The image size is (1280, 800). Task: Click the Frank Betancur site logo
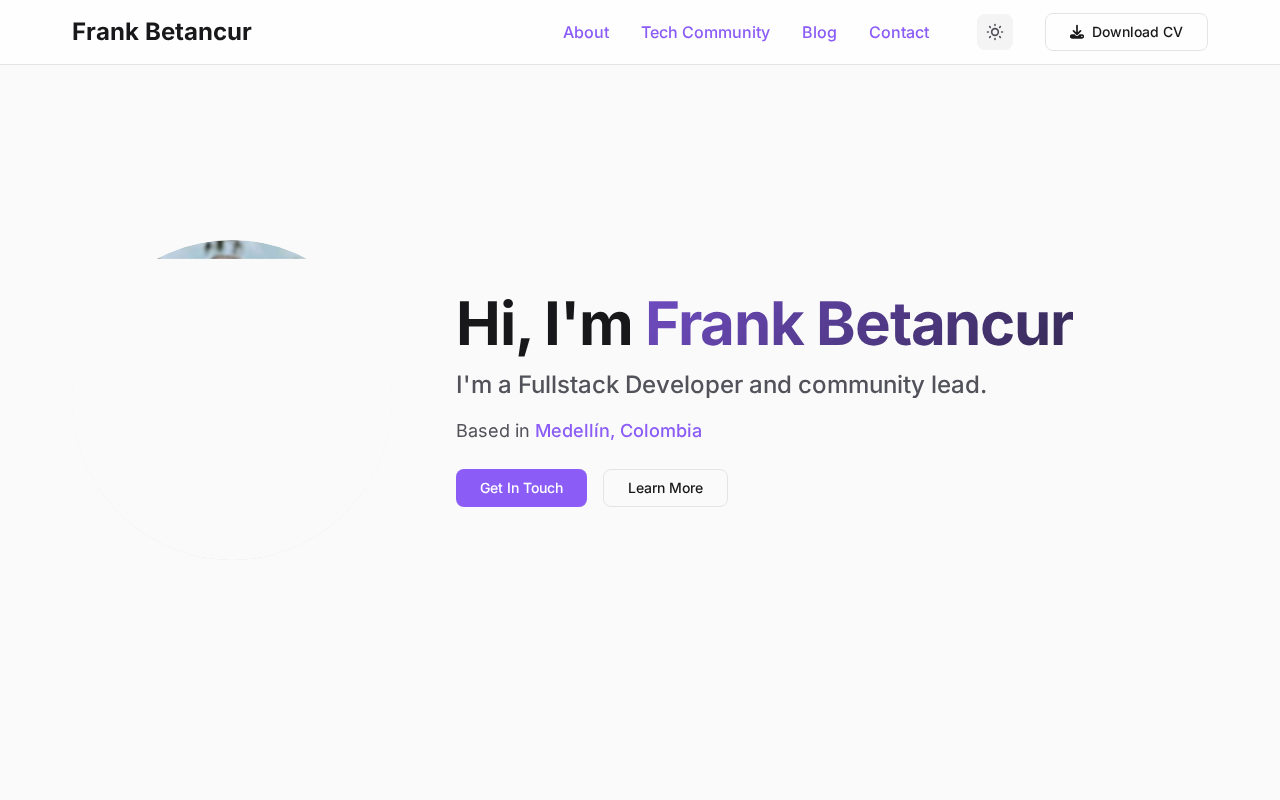[x=162, y=32]
